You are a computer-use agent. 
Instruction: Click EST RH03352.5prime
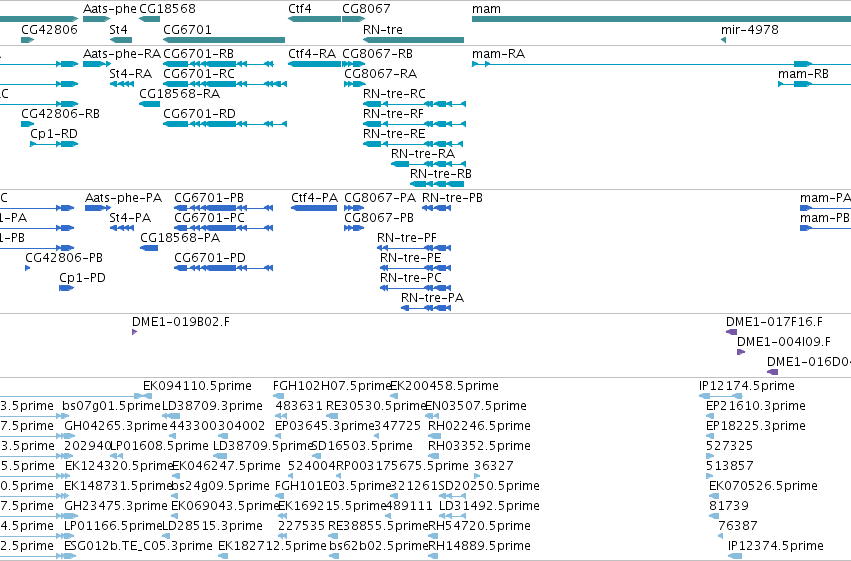coord(433,457)
